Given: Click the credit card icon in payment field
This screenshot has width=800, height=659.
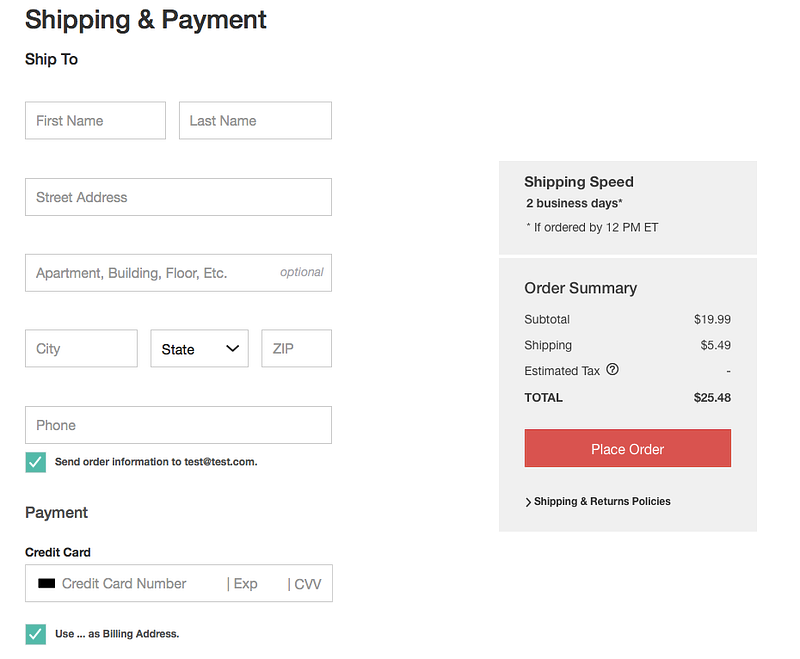Looking at the screenshot, I should coord(46,583).
